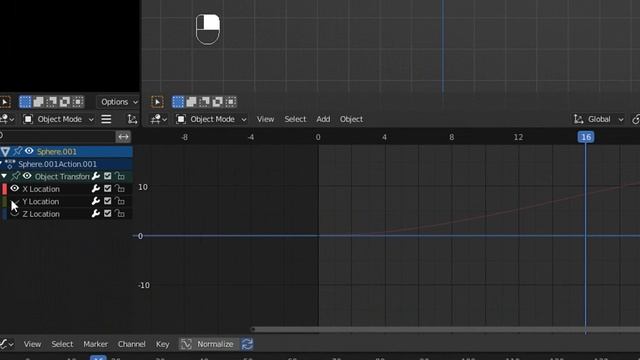
Task: Hide the X Location curve eye icon
Action: pos(15,189)
